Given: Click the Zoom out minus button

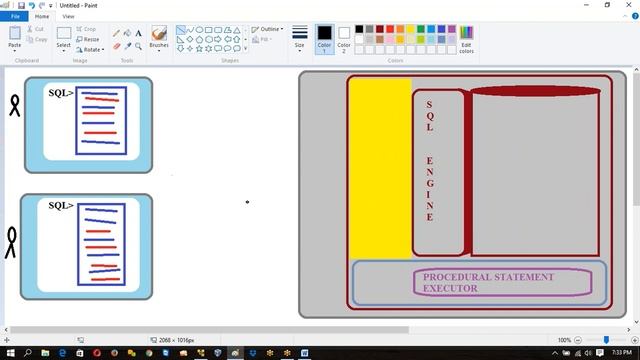Looking at the screenshot, I should click(578, 340).
